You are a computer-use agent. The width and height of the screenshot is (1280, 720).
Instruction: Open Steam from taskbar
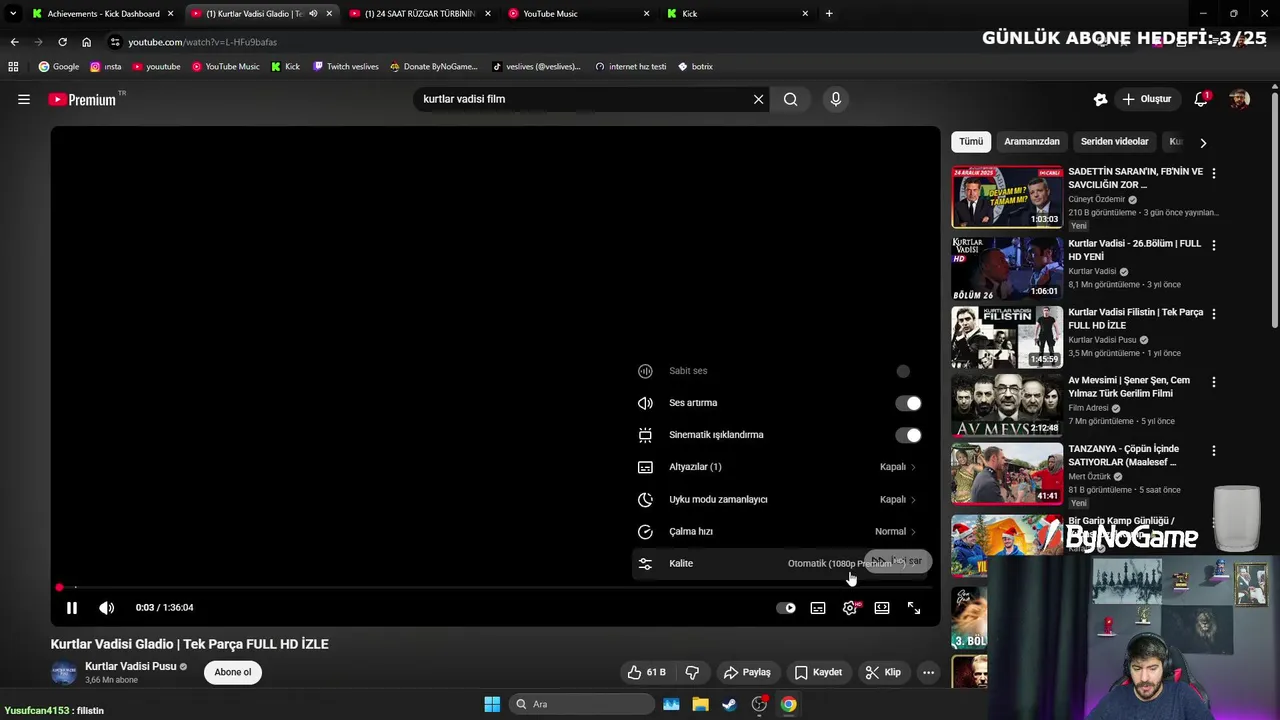tap(729, 704)
